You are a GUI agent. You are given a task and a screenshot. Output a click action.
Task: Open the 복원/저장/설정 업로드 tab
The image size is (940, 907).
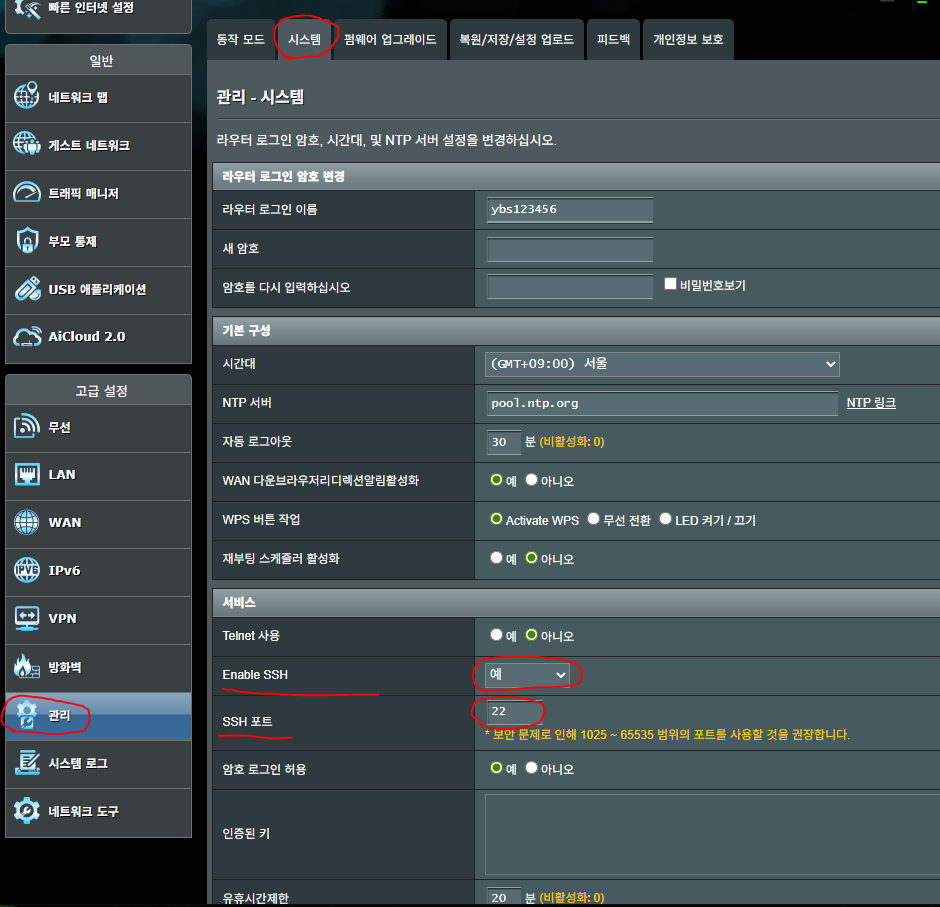[516, 40]
